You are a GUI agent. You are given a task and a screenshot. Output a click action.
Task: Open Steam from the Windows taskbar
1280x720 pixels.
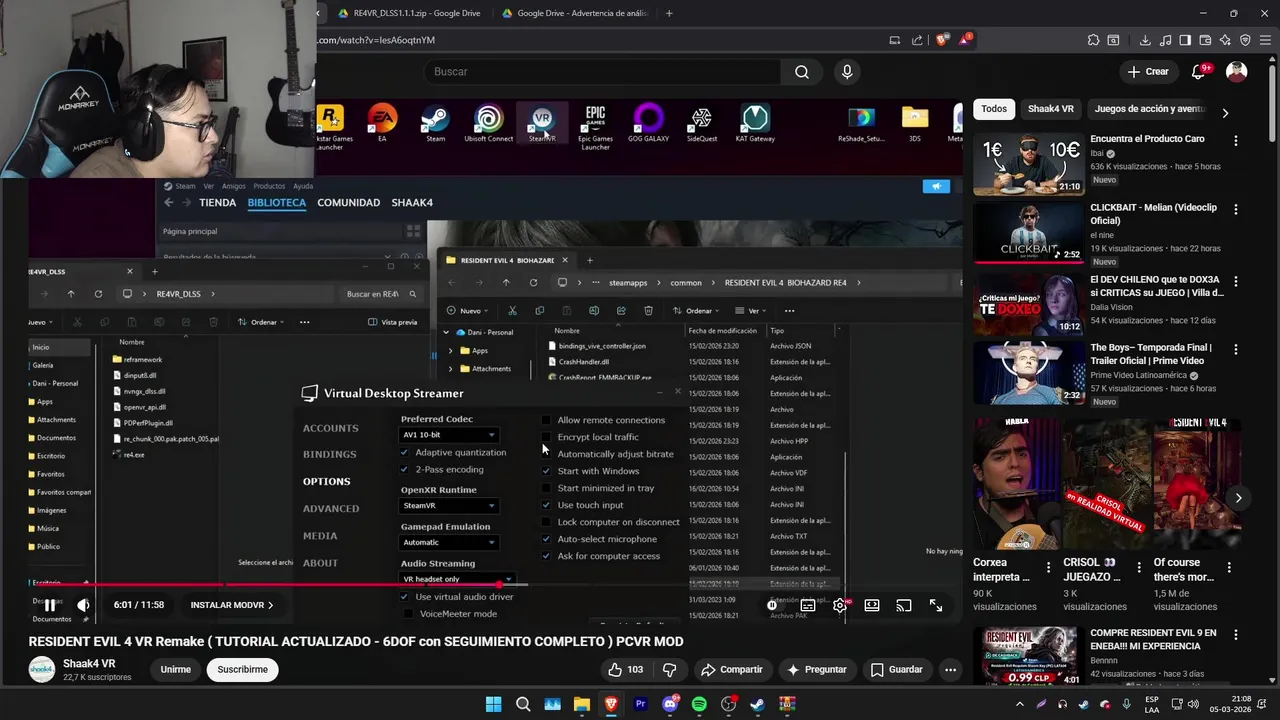(757, 704)
